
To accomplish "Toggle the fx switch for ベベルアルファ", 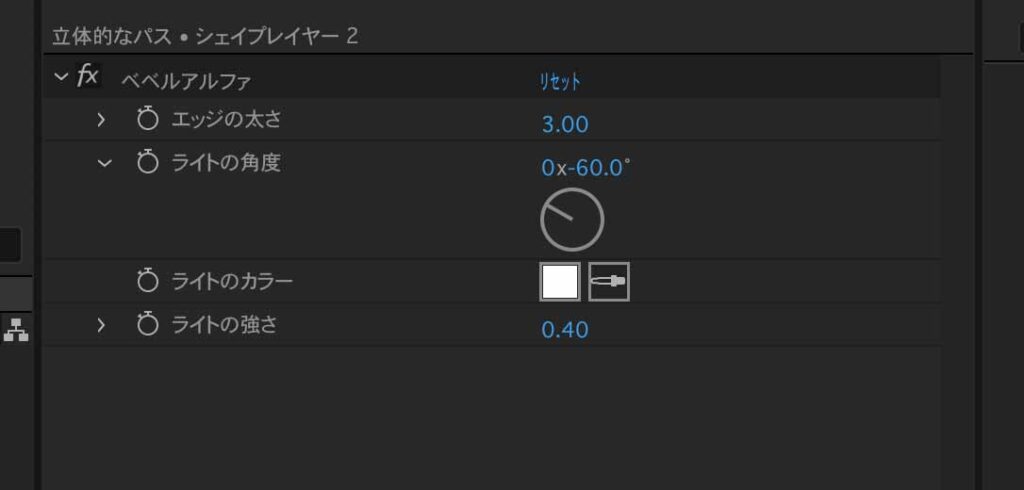I will tap(88, 76).
